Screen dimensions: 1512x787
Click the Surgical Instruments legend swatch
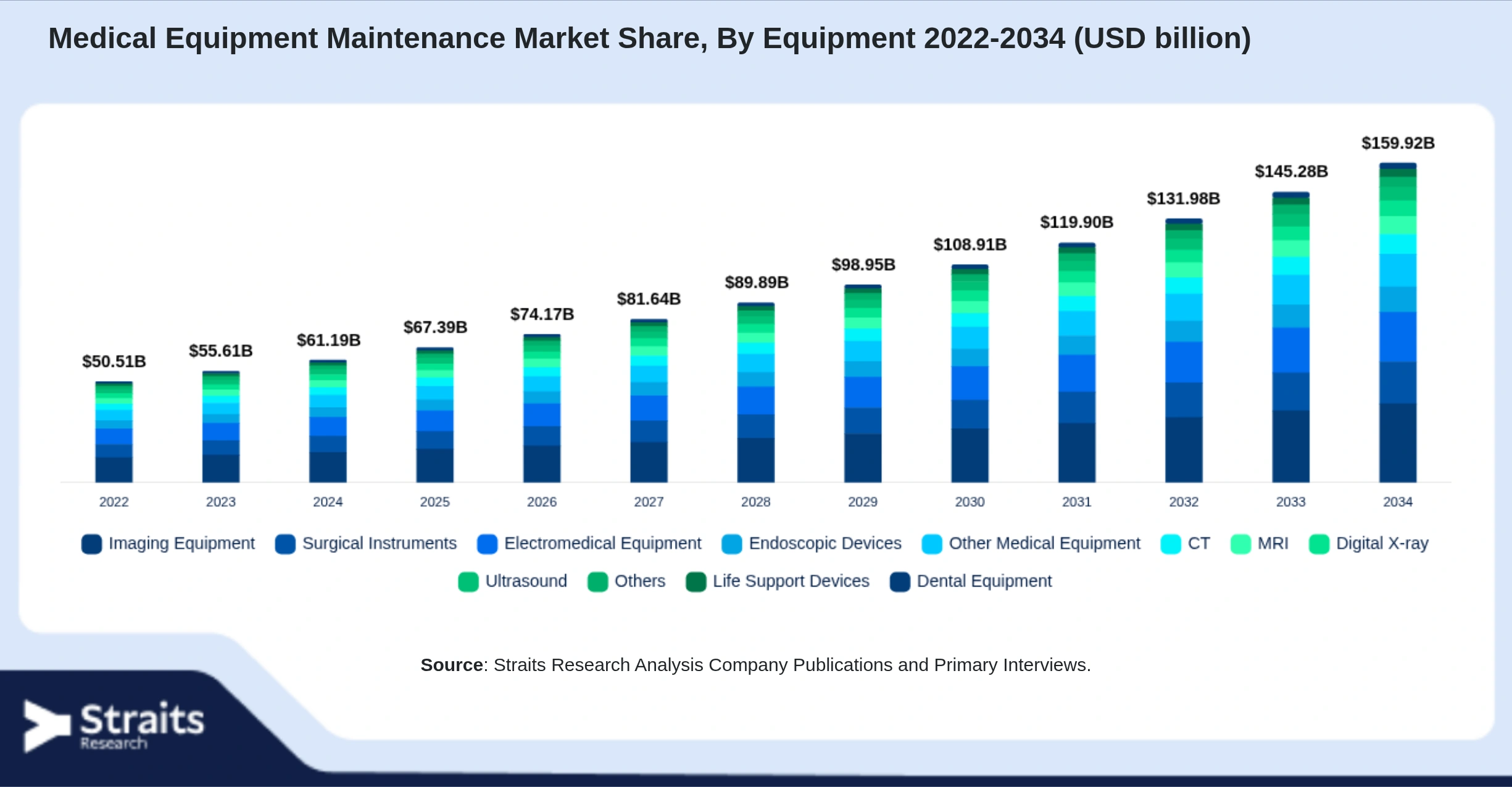click(285, 544)
